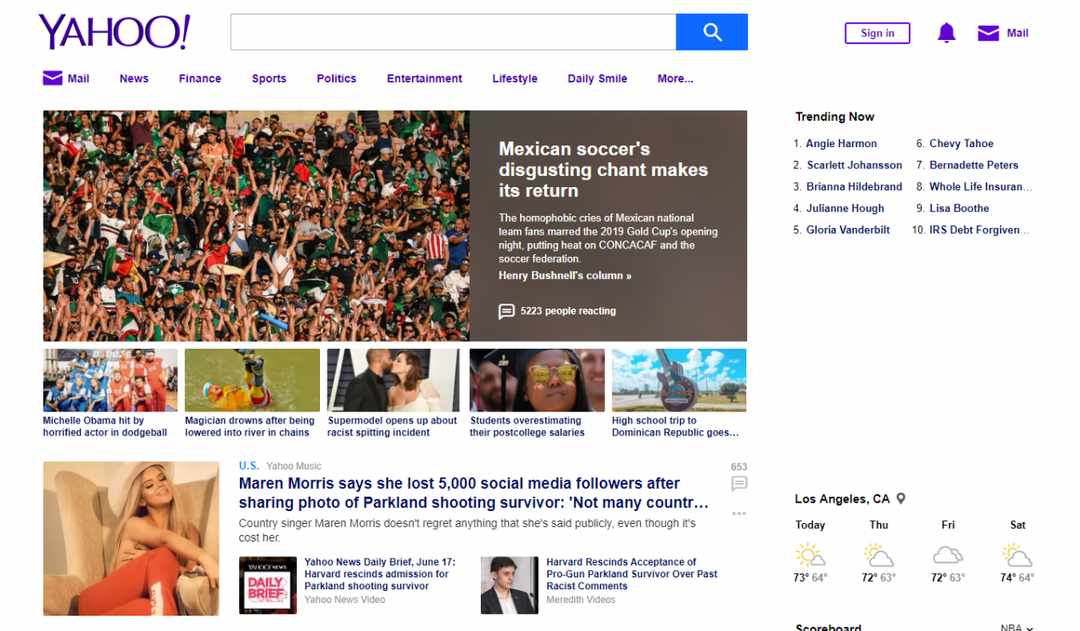
Task: Open trending topic Brianna Hildebrand
Action: click(x=854, y=187)
